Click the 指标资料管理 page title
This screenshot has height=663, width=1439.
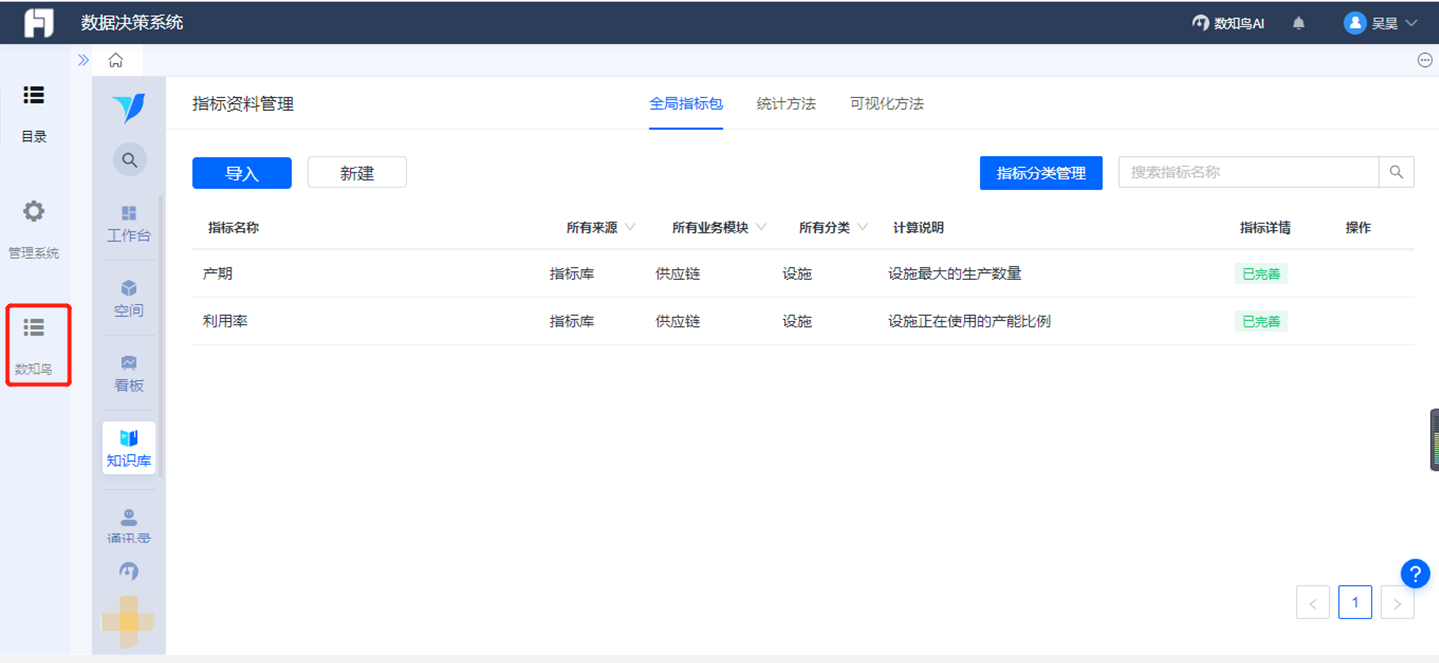tap(243, 104)
